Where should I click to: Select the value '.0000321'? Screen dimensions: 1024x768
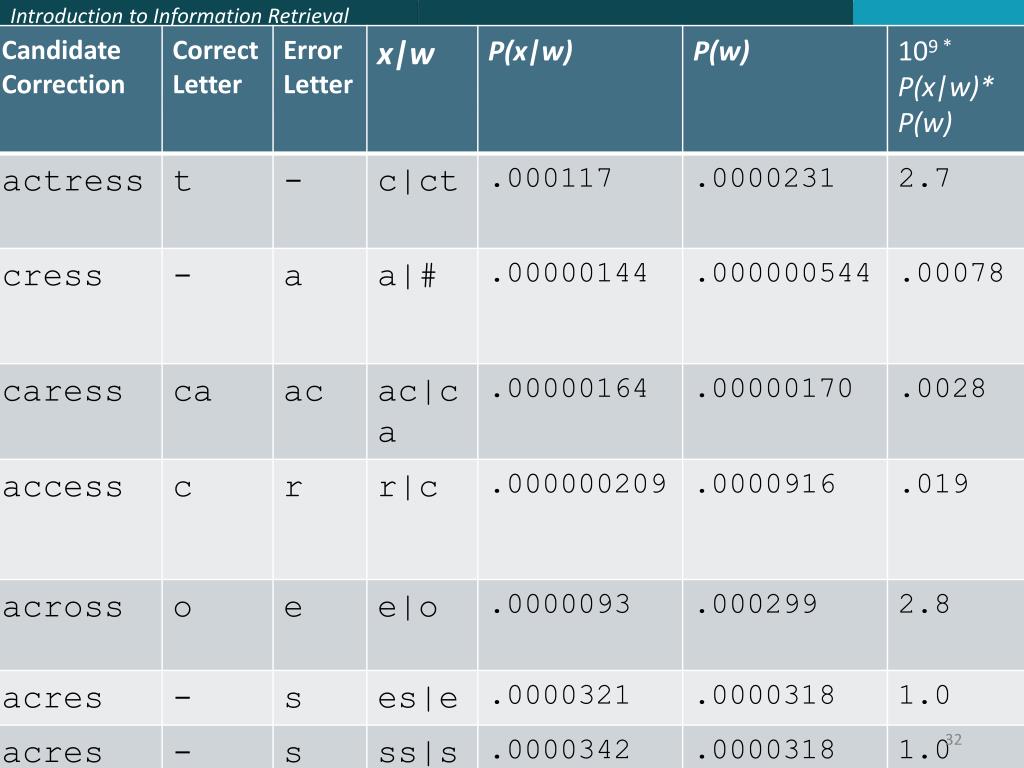tap(561, 695)
